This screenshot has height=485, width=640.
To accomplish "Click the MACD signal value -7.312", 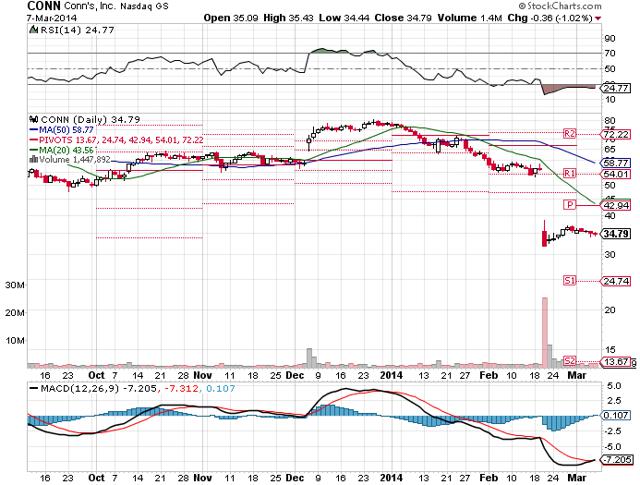I will pos(181,389).
